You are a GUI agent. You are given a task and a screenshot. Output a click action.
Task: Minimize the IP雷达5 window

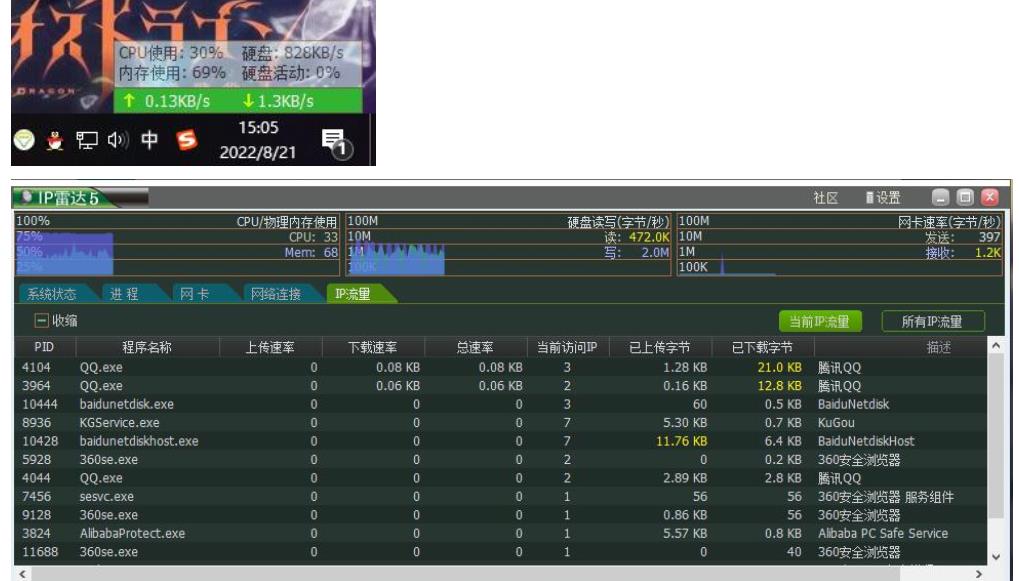coord(940,197)
